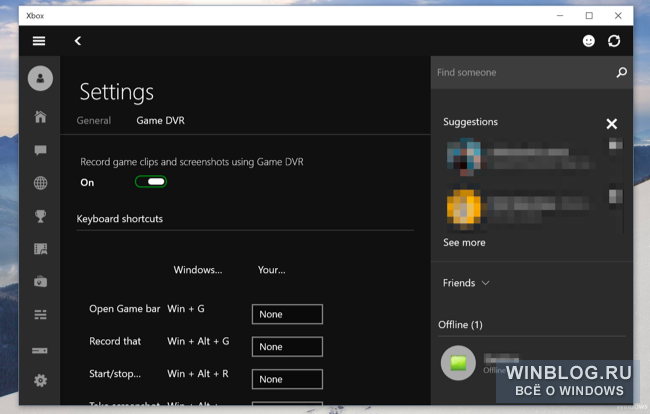Open Achievements trophy icon
The height and width of the screenshot is (414, 650).
(40, 216)
